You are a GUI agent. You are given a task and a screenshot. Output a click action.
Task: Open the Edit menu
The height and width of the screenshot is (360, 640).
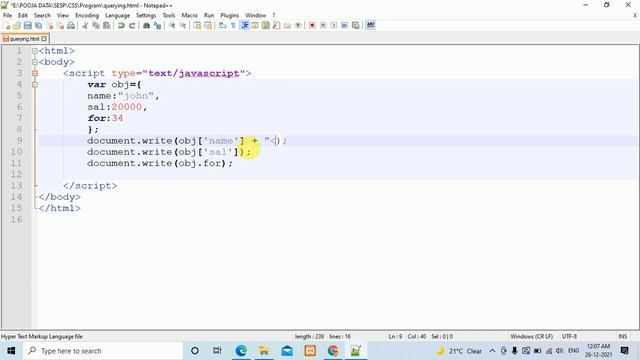tap(23, 15)
